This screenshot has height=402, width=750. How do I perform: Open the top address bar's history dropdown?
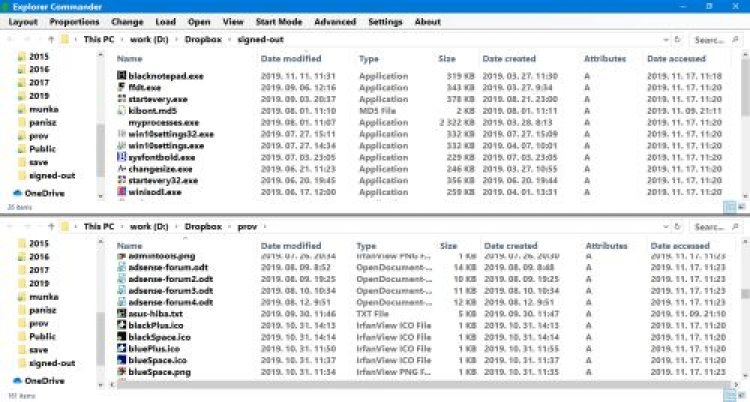point(665,40)
